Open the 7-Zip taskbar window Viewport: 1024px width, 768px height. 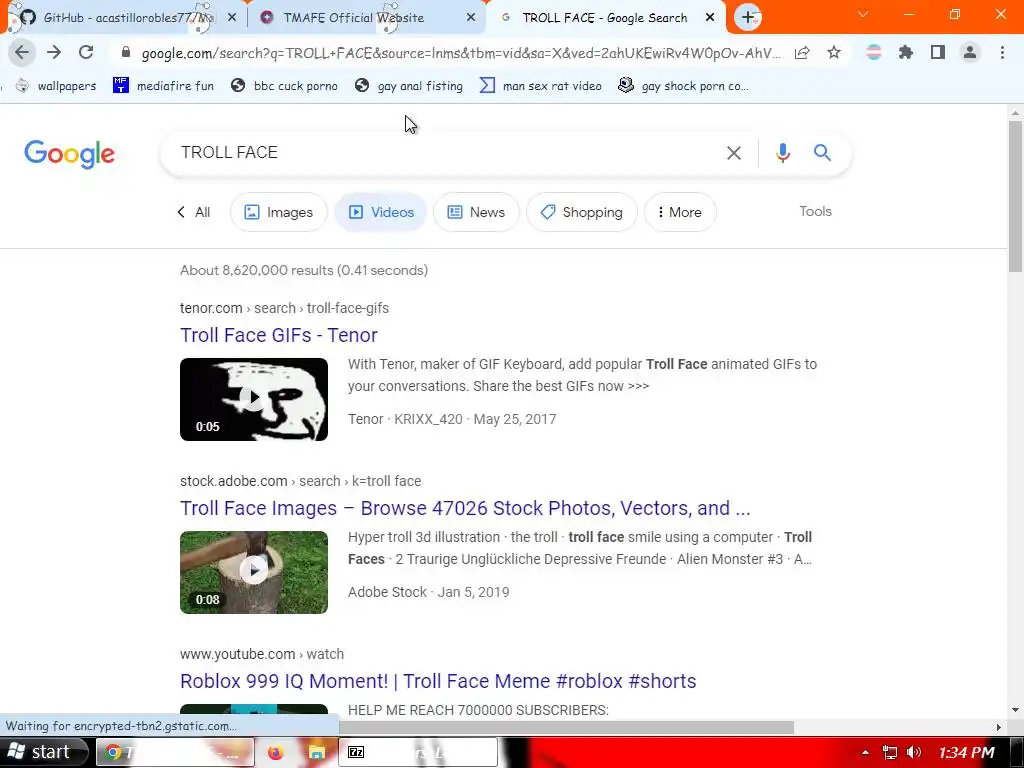tap(418, 752)
